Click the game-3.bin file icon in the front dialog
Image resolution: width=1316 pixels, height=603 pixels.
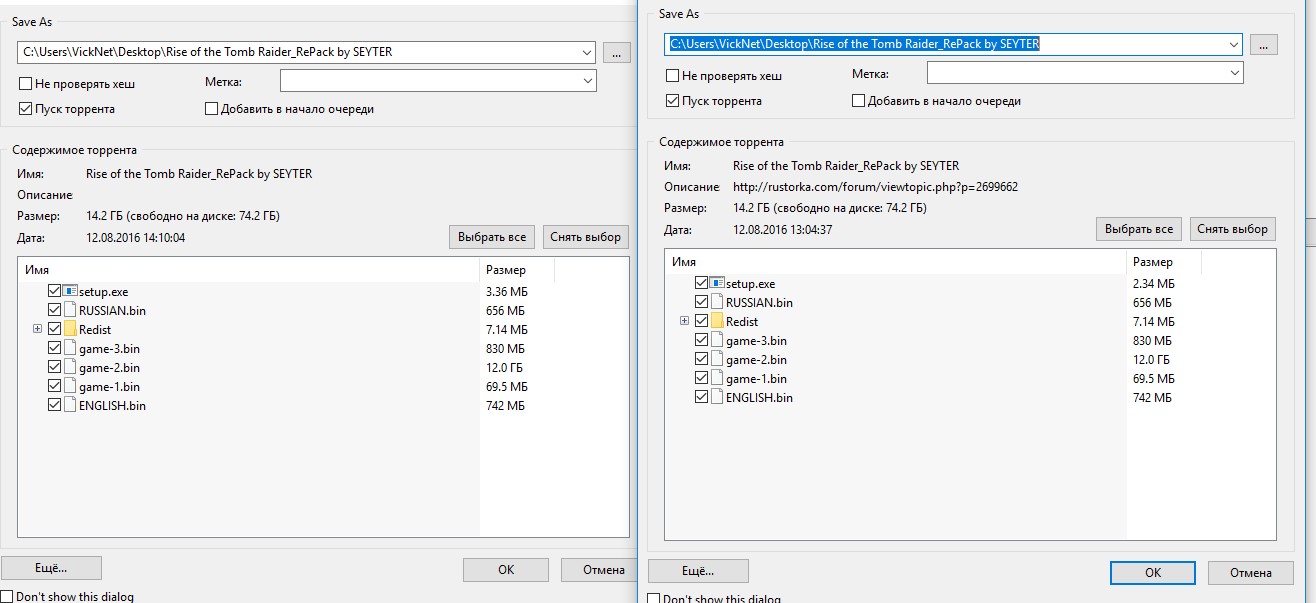(717, 340)
